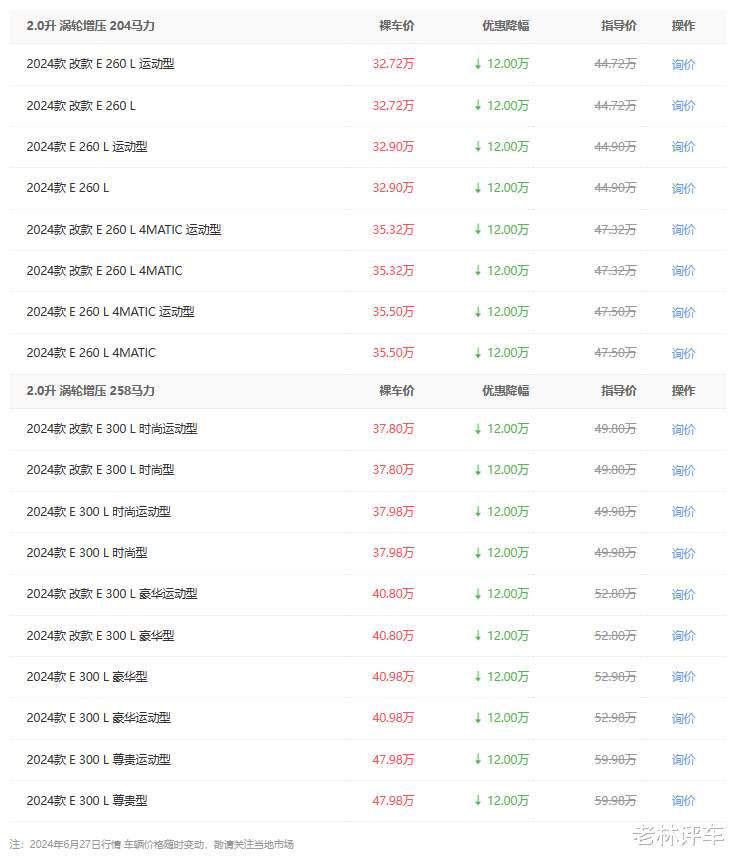This screenshot has height=861, width=736.
Task: Click 询价 for 2024款 E 300 L 豪华运动型
Action: click(683, 718)
